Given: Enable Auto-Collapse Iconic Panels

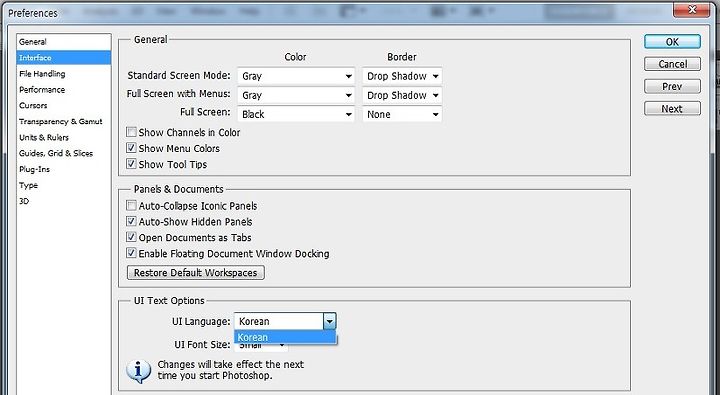Looking at the screenshot, I should [x=131, y=205].
